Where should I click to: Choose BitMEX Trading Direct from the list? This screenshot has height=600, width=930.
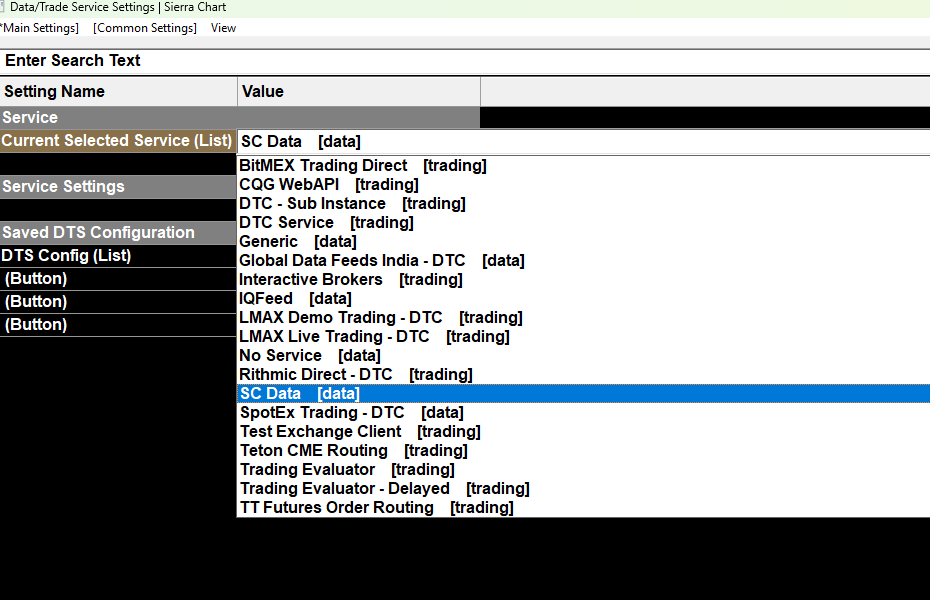(x=584, y=165)
